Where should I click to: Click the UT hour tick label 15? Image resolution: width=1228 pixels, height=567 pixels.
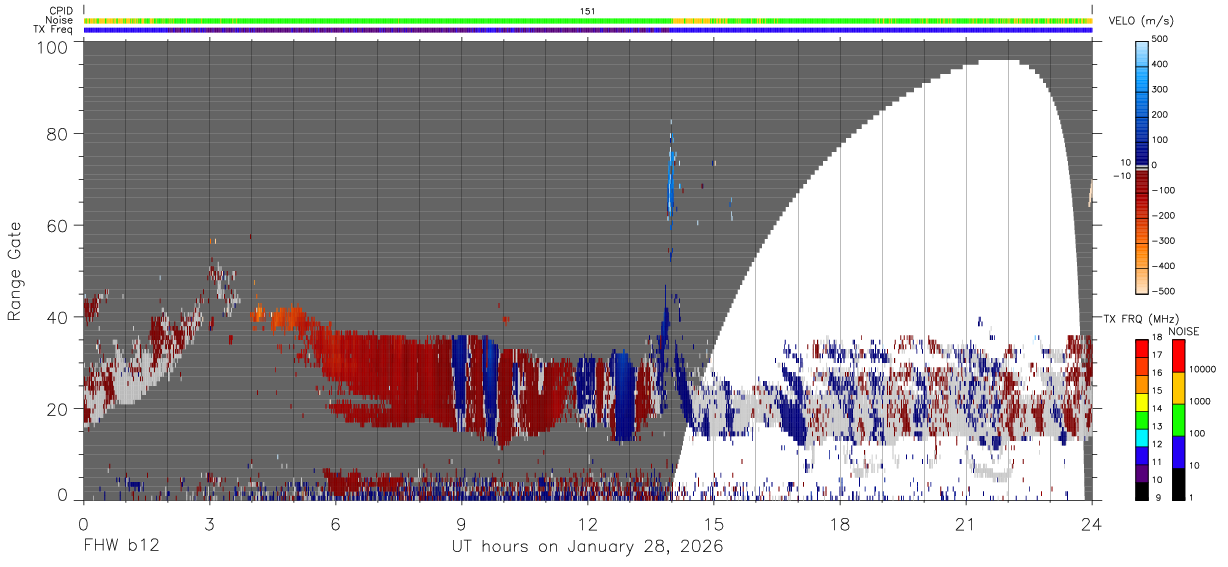point(714,523)
